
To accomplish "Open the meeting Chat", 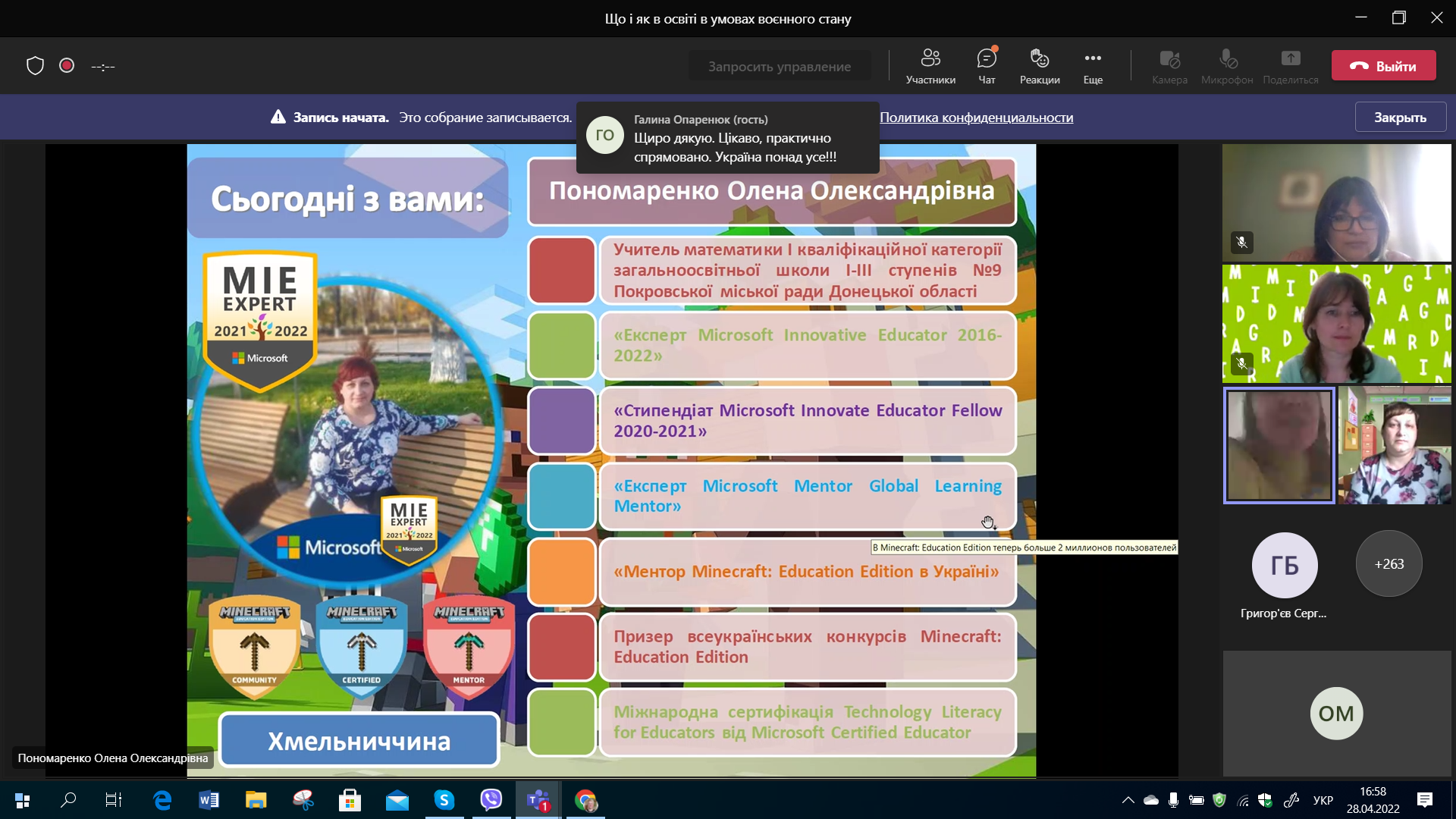I will tap(987, 66).
